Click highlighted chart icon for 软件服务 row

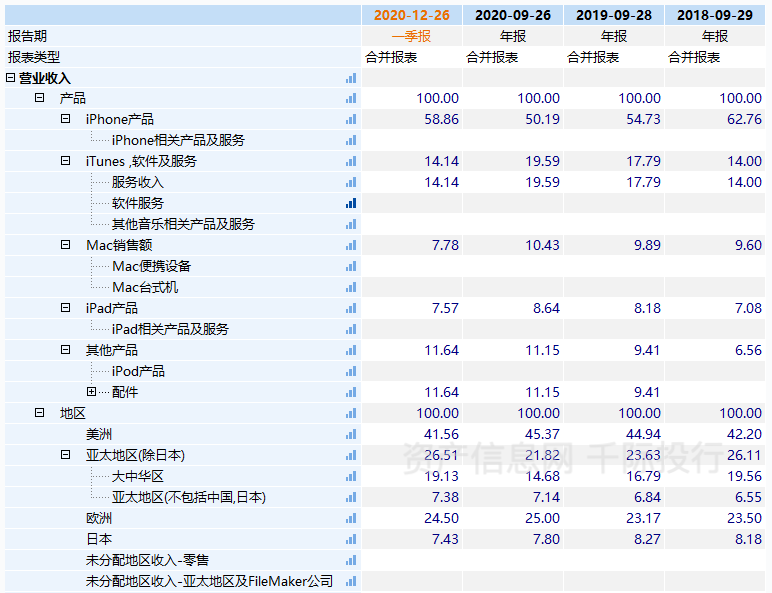(x=351, y=203)
